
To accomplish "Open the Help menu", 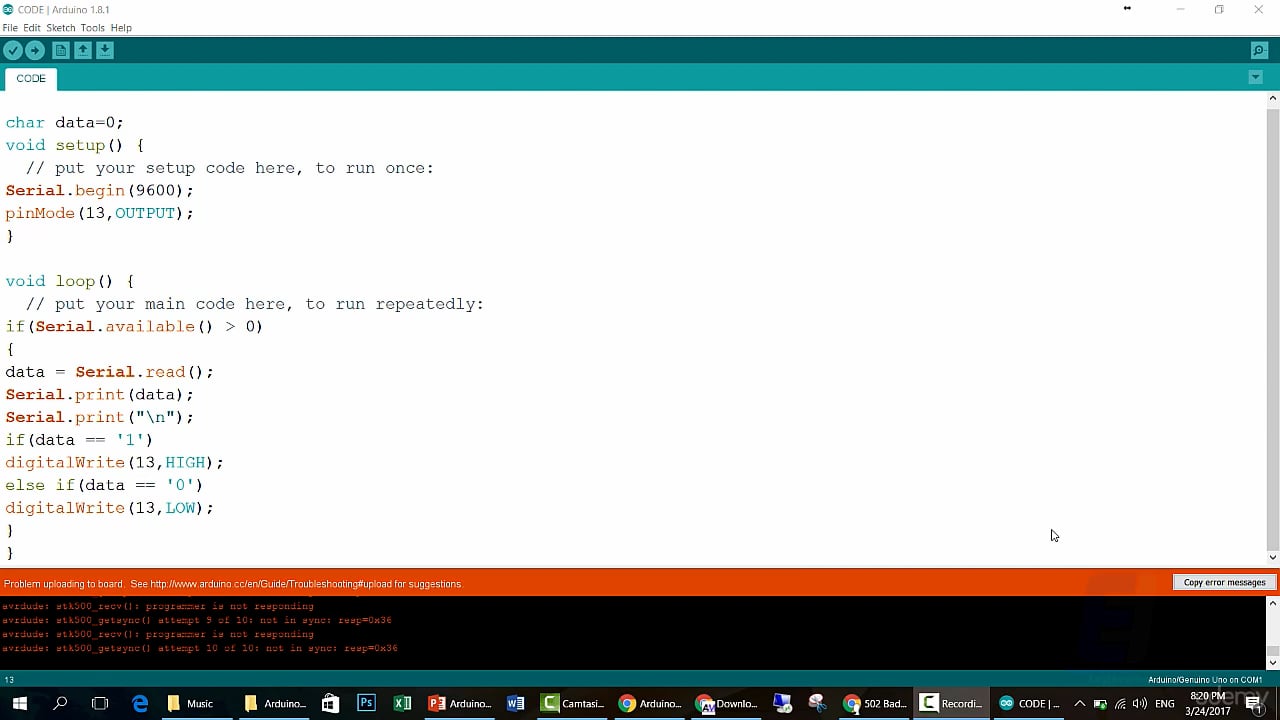I will (x=121, y=28).
